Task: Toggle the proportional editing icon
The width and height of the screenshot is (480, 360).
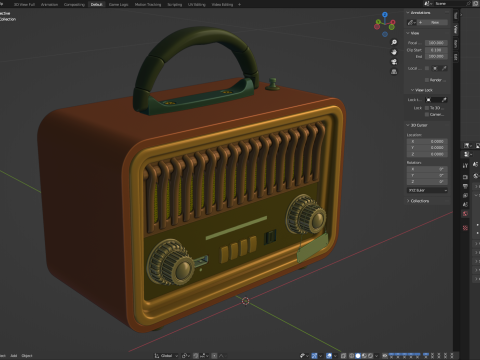Action: click(214, 356)
